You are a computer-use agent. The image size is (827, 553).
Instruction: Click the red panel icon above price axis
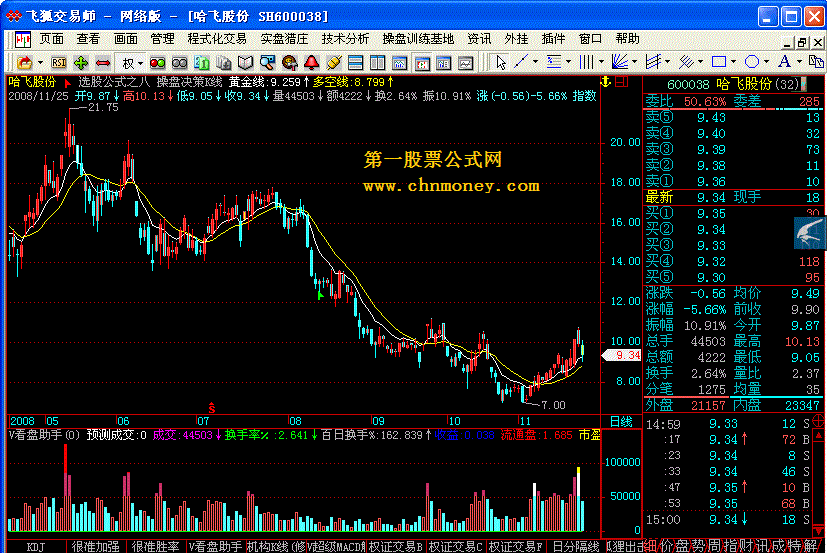point(622,82)
